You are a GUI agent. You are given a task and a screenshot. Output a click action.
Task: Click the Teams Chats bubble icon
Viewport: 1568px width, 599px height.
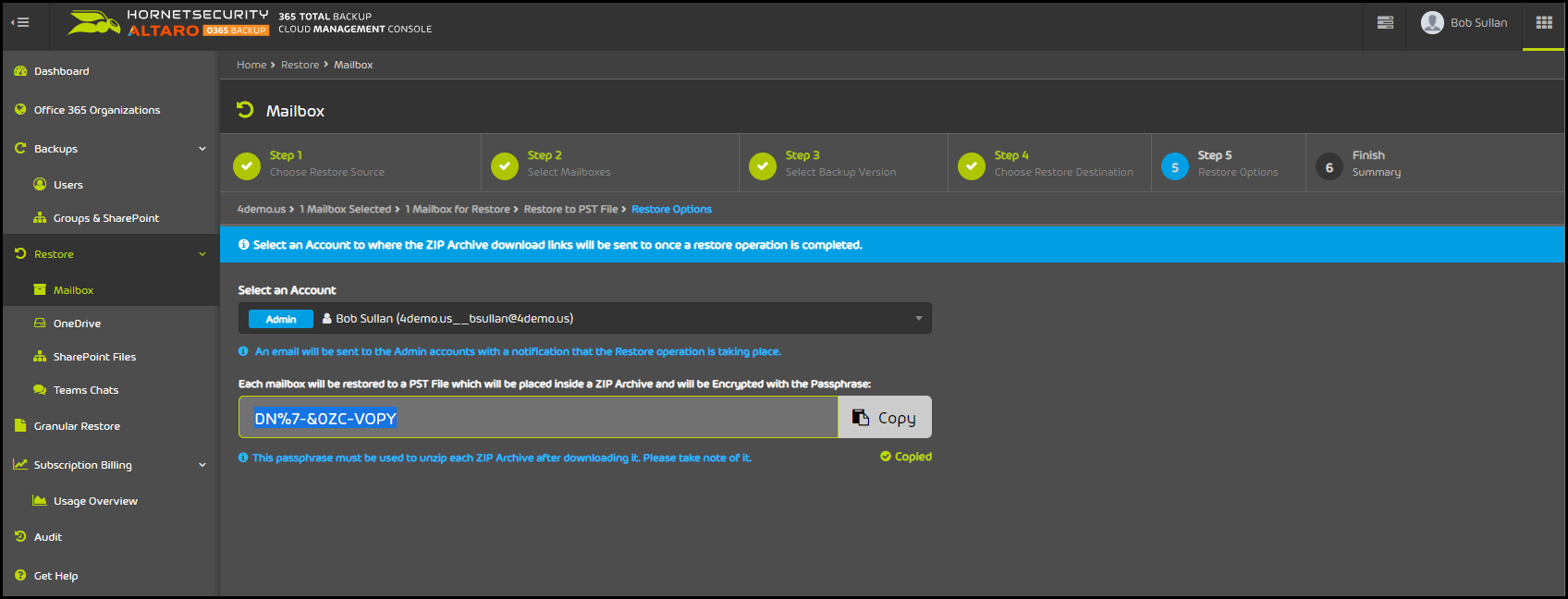[x=40, y=389]
